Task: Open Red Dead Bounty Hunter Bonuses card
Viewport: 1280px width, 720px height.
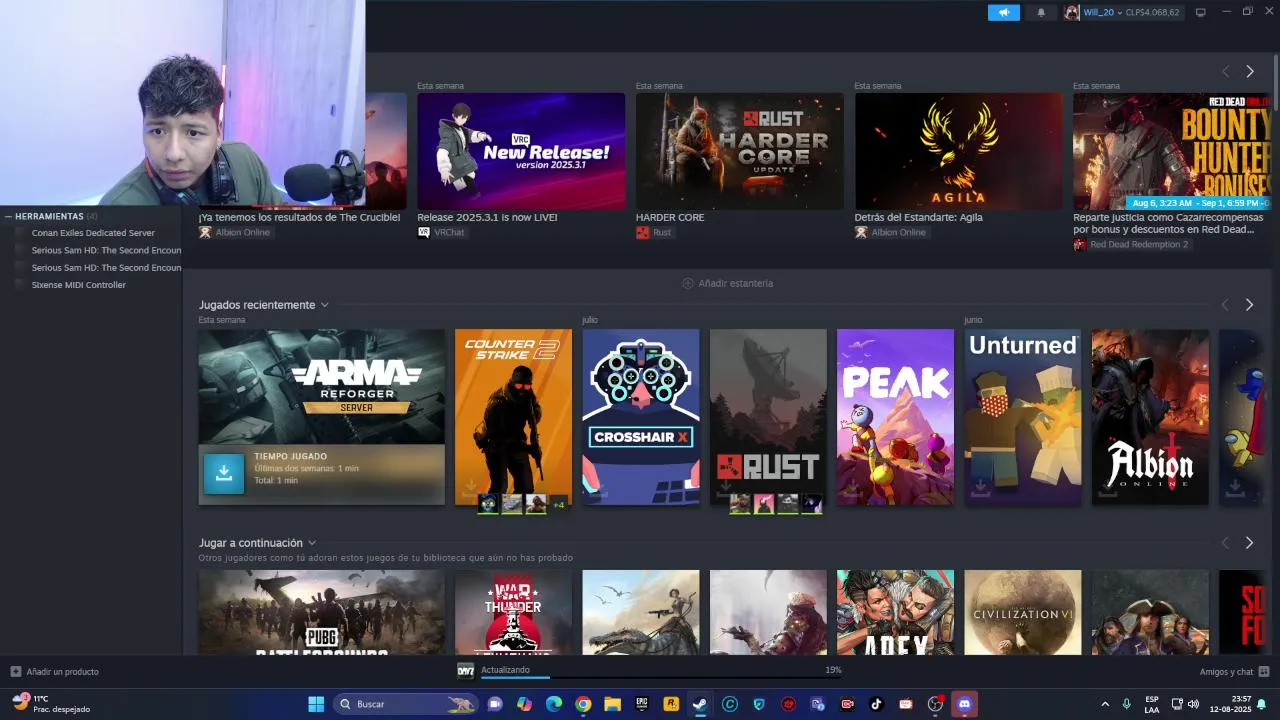Action: pyautogui.click(x=1172, y=151)
